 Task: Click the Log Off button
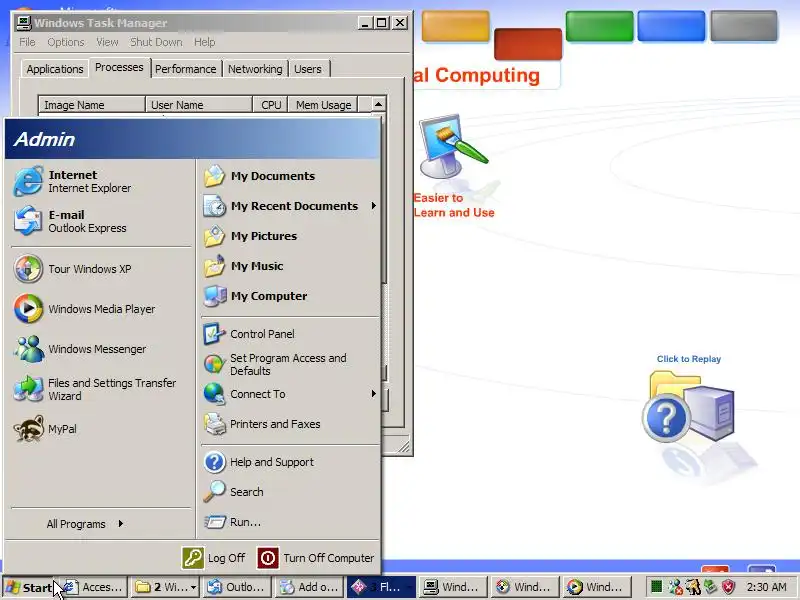[214, 558]
